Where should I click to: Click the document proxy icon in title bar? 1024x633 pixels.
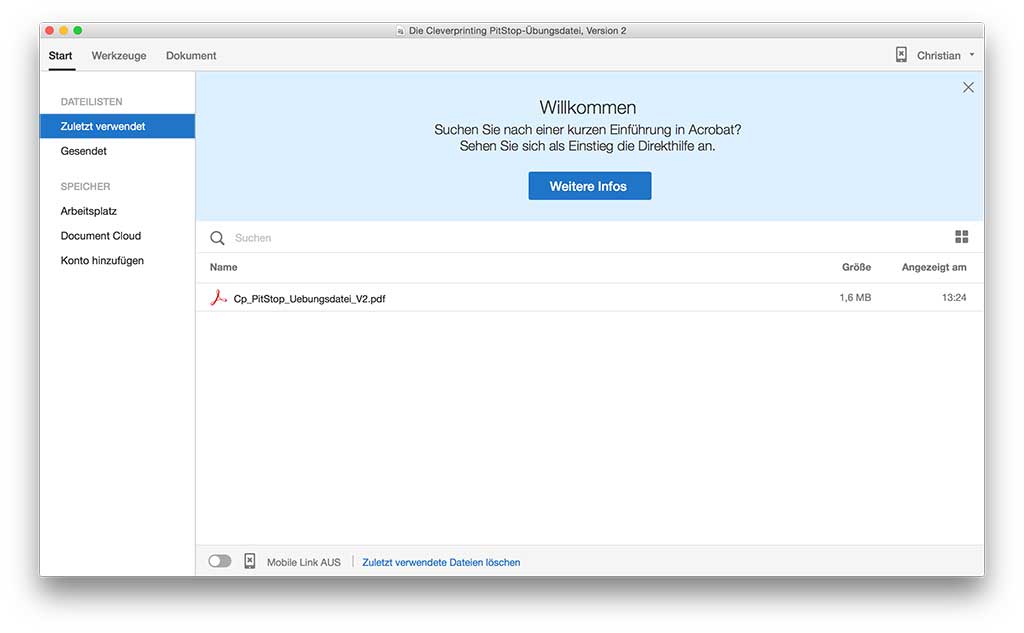pyautogui.click(x=400, y=31)
